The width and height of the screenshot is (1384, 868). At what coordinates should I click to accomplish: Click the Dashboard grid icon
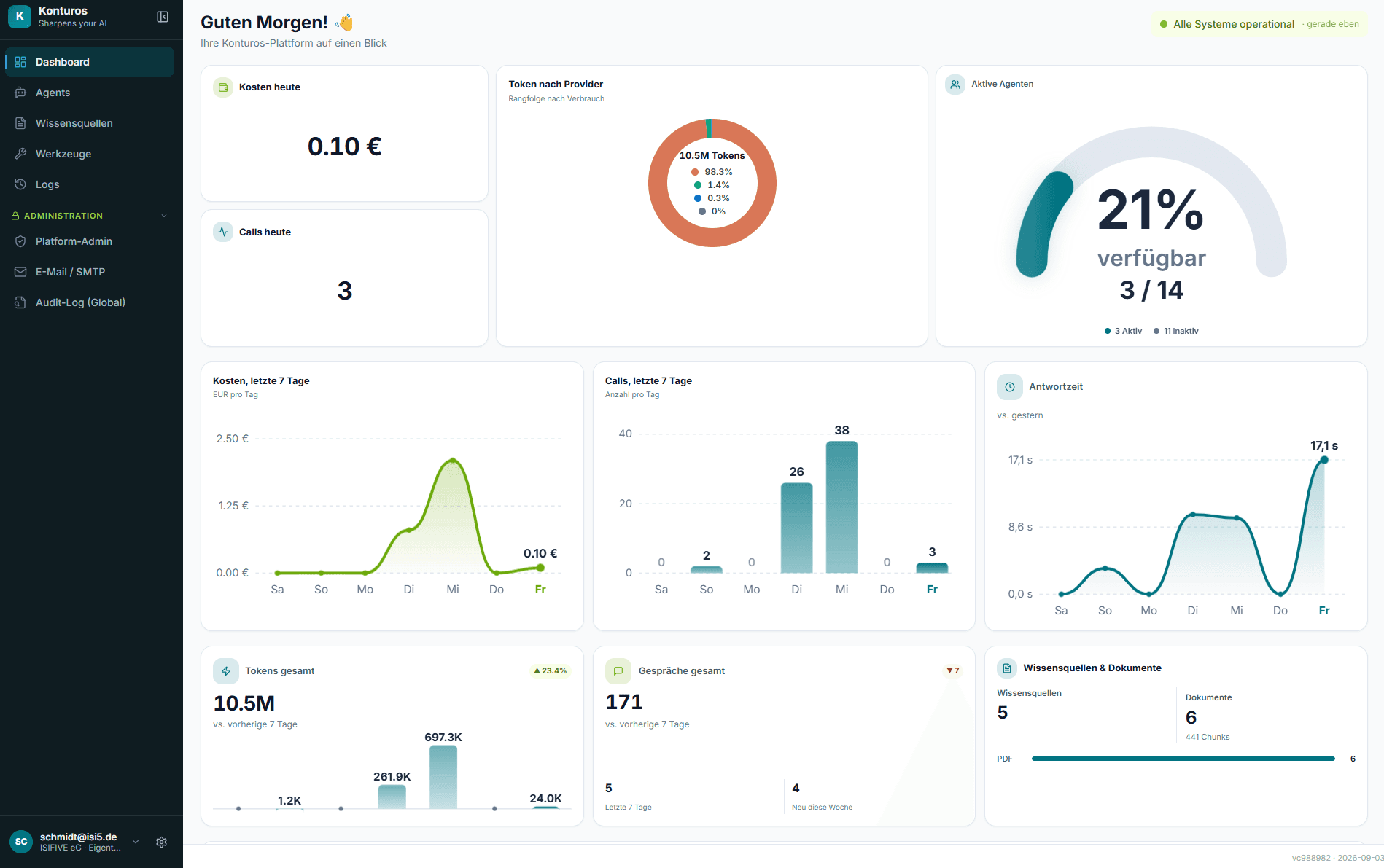20,62
